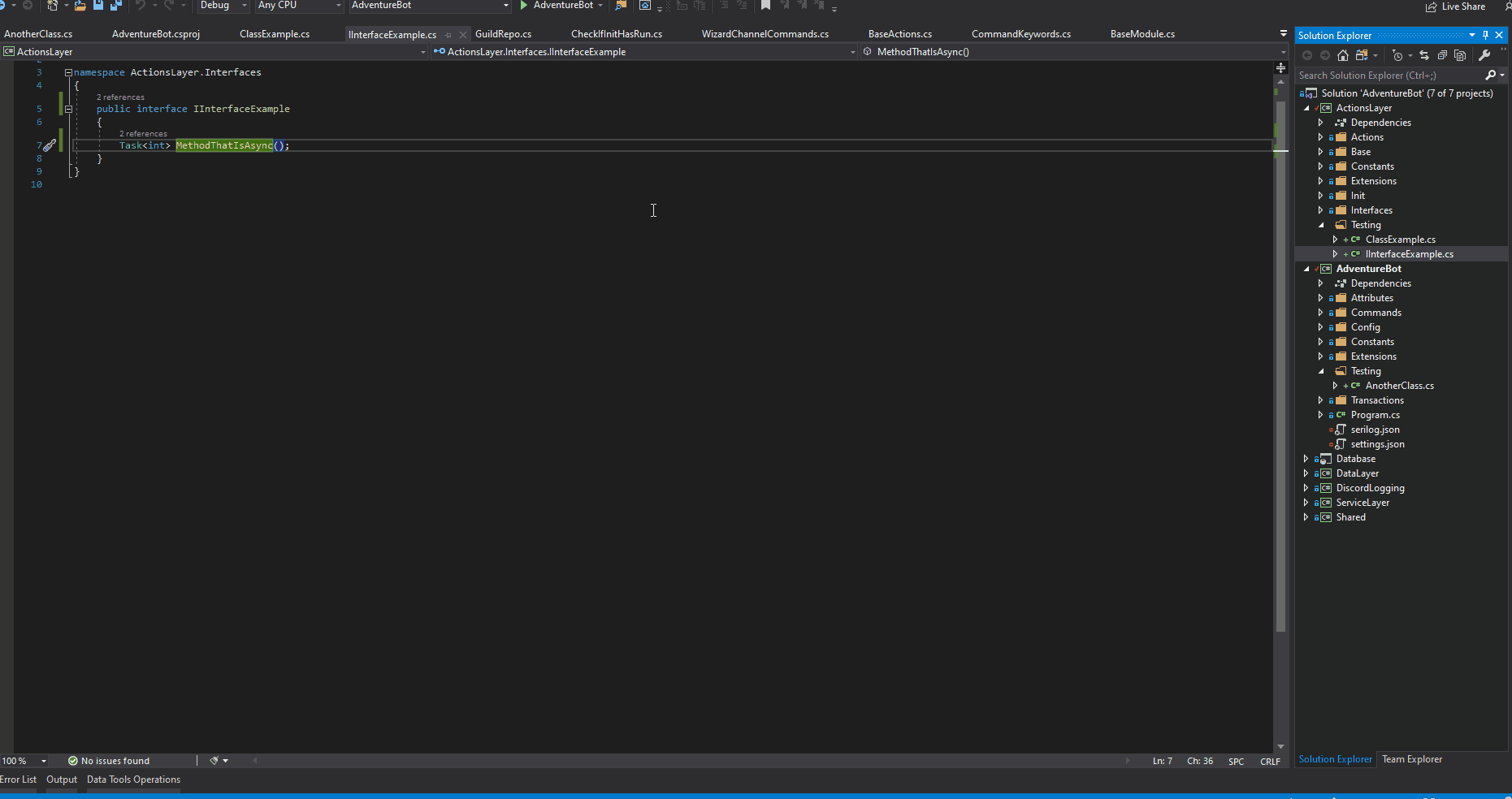Click the Find in Files toolbar icon
Screen dimensions: 1512x799
pyautogui.click(x=621, y=5)
